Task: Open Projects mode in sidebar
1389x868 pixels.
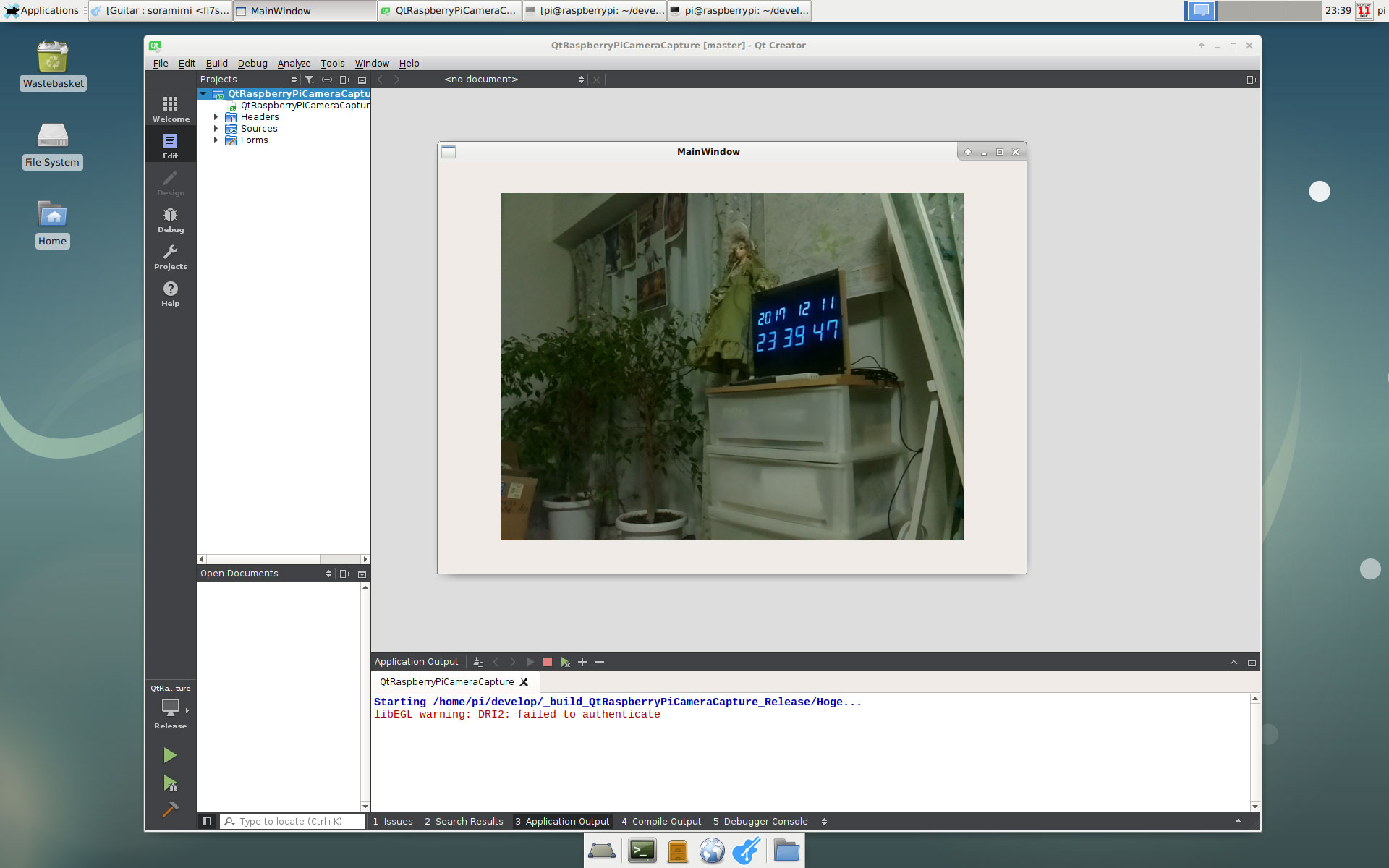Action: click(x=171, y=256)
